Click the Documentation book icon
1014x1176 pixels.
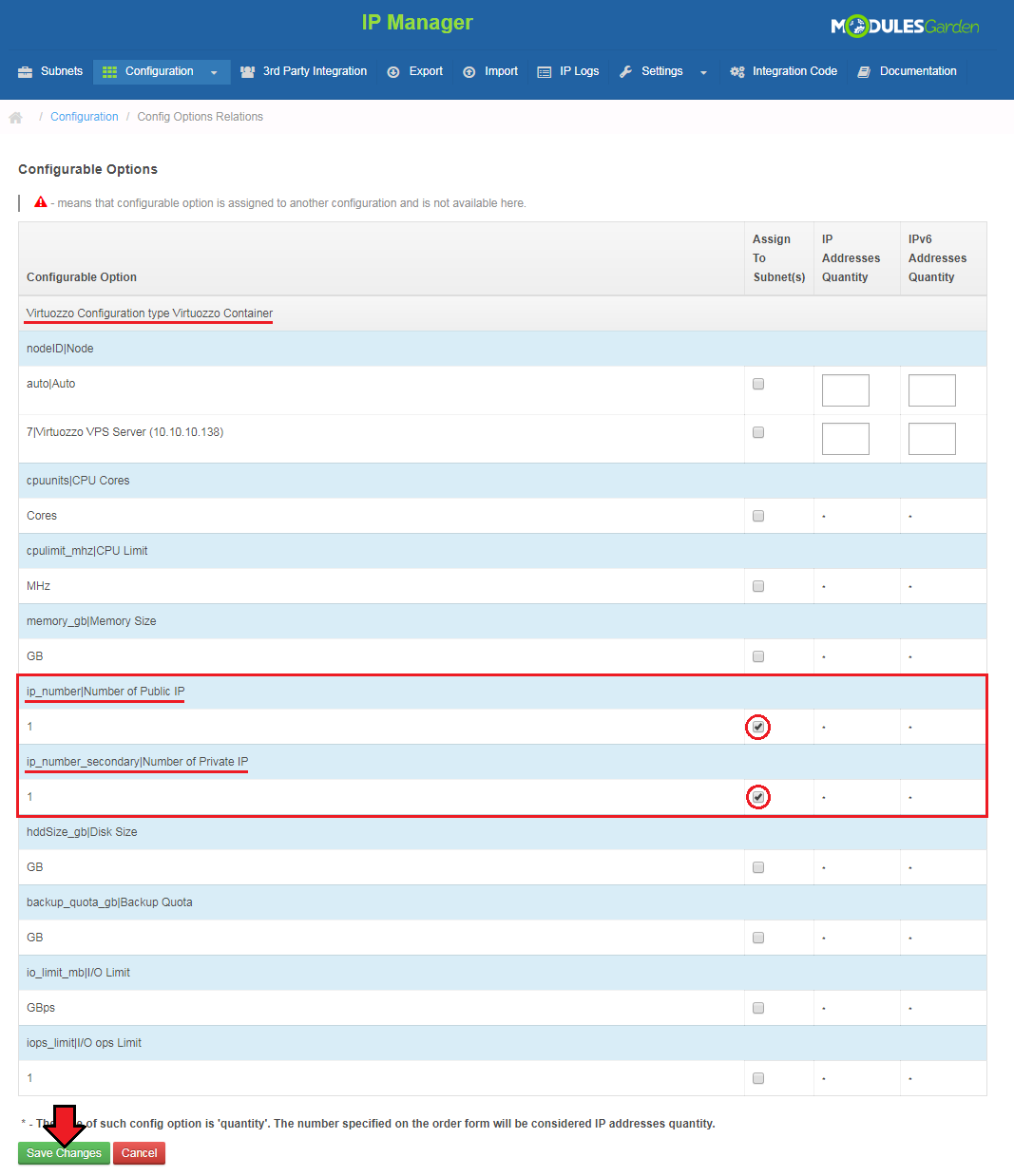pyautogui.click(x=864, y=71)
